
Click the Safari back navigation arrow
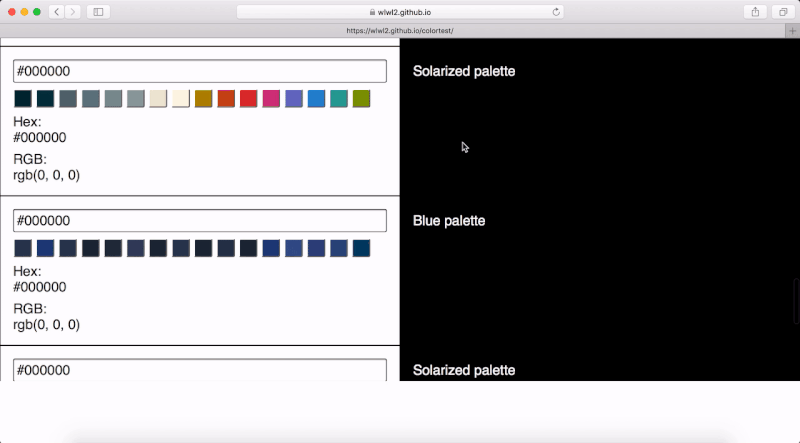coord(55,12)
